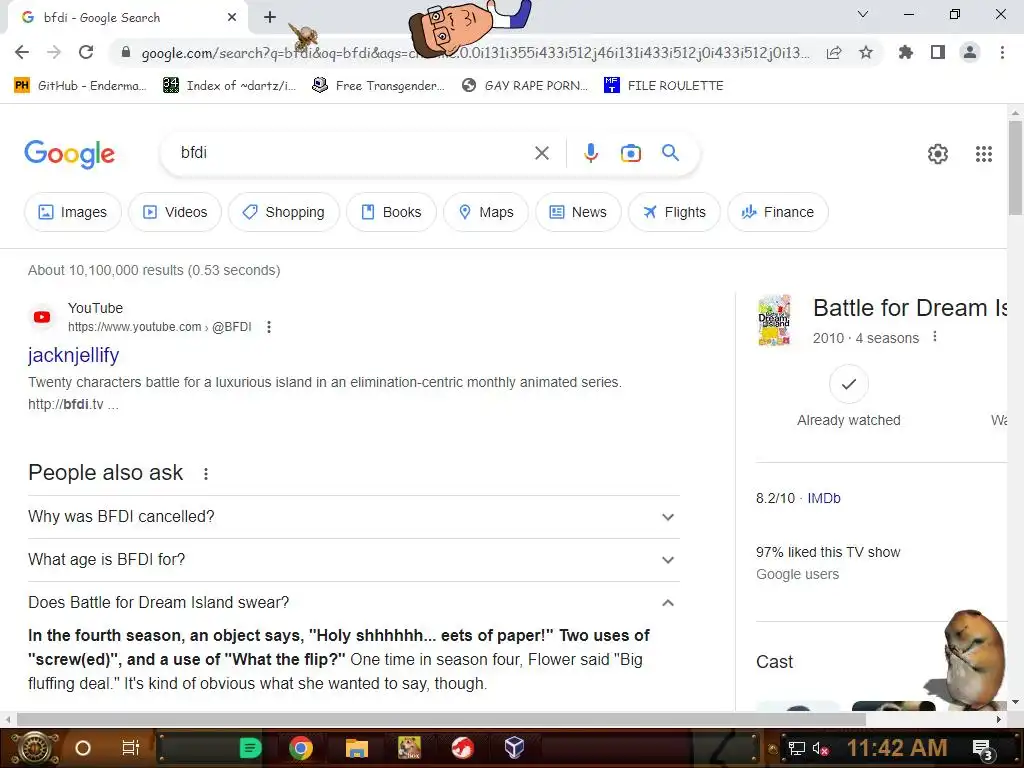Image resolution: width=1024 pixels, height=768 pixels.
Task: Open the jacknjellify YouTube result
Action: (74, 355)
